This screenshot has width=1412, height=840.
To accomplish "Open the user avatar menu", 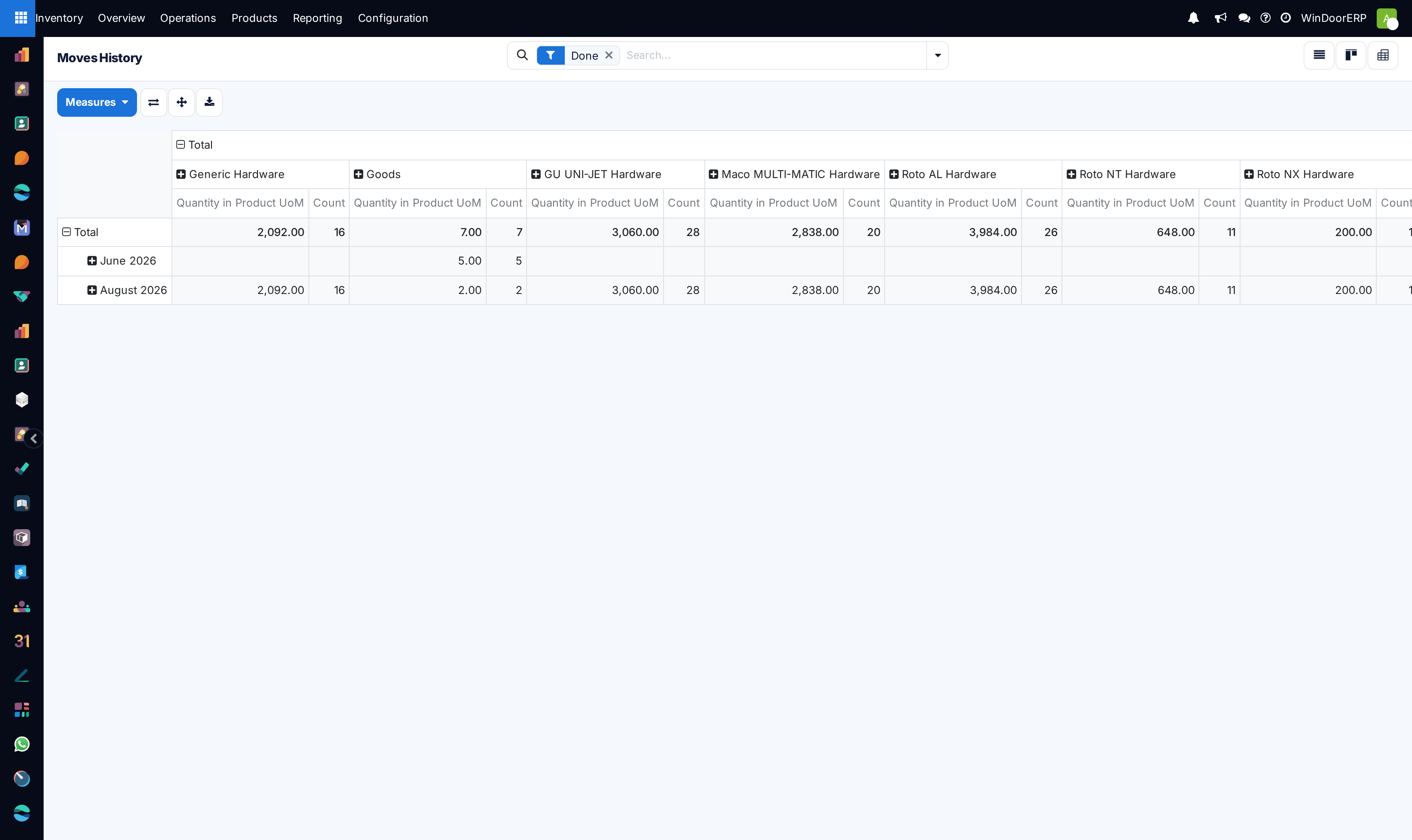I will [x=1386, y=18].
